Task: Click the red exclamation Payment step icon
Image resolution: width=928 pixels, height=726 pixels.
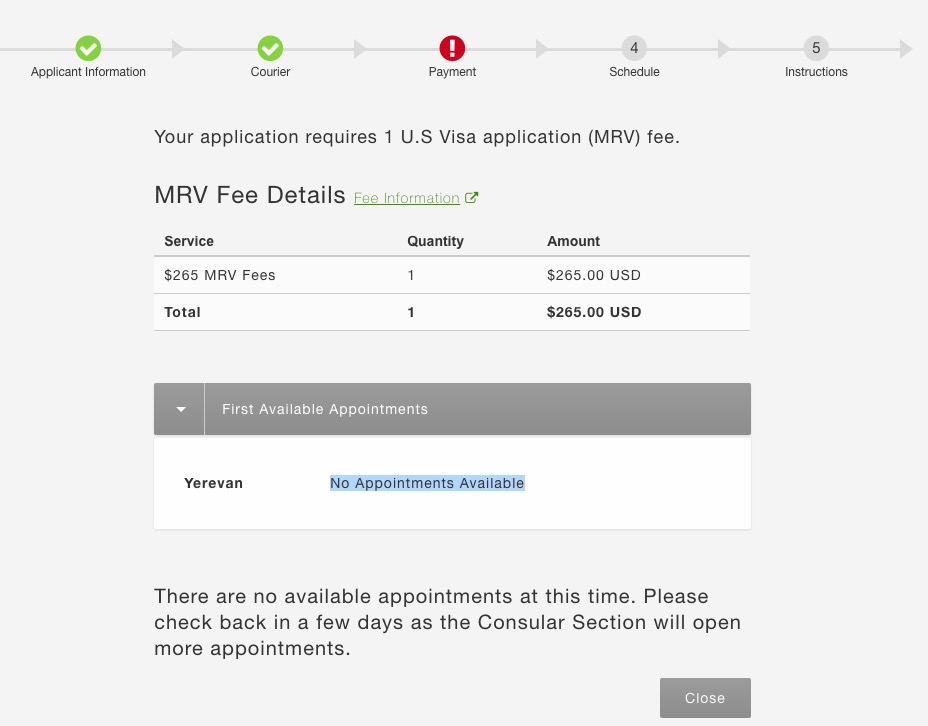Action: pos(452,49)
